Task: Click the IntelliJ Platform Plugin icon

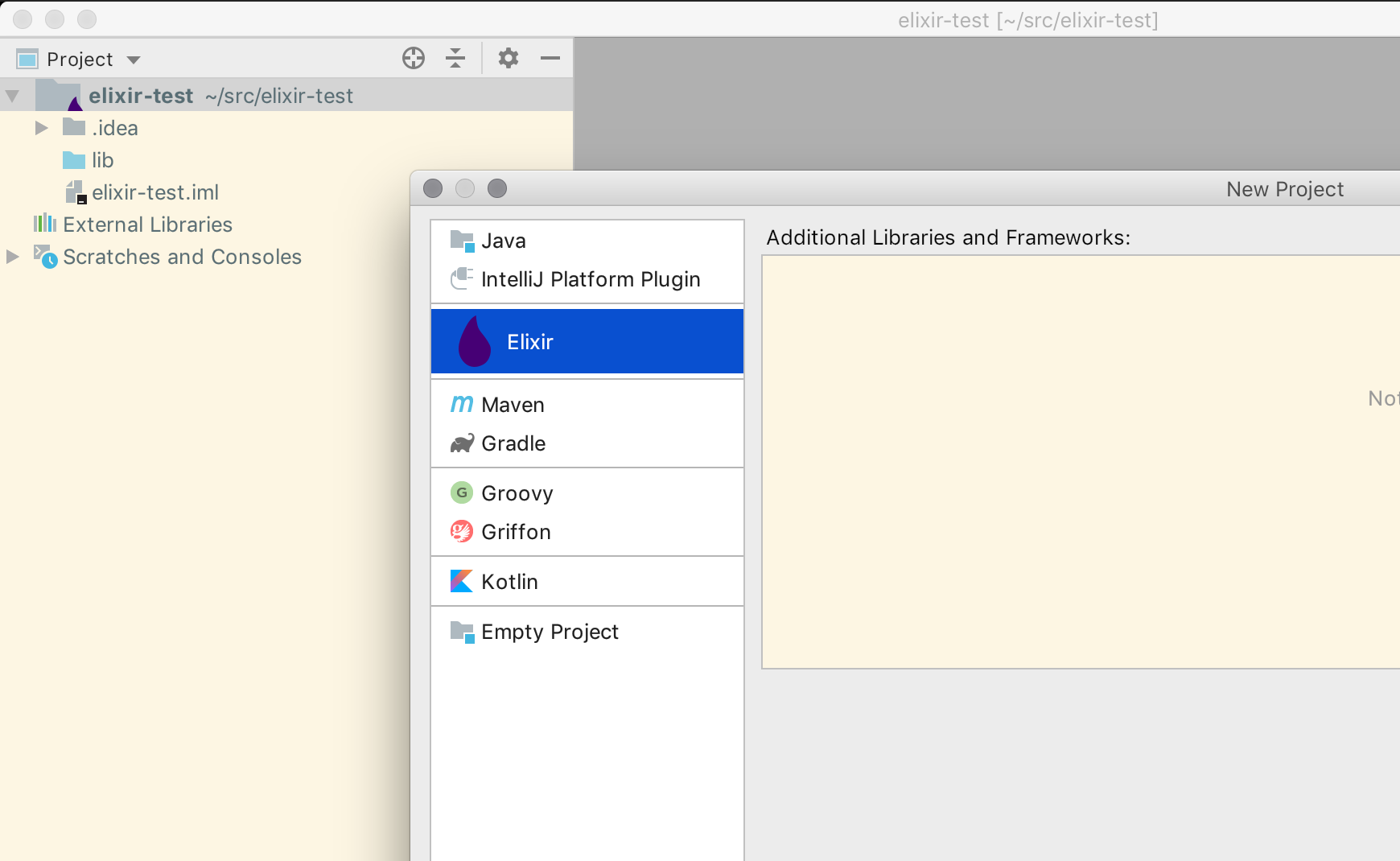Action: tap(463, 279)
